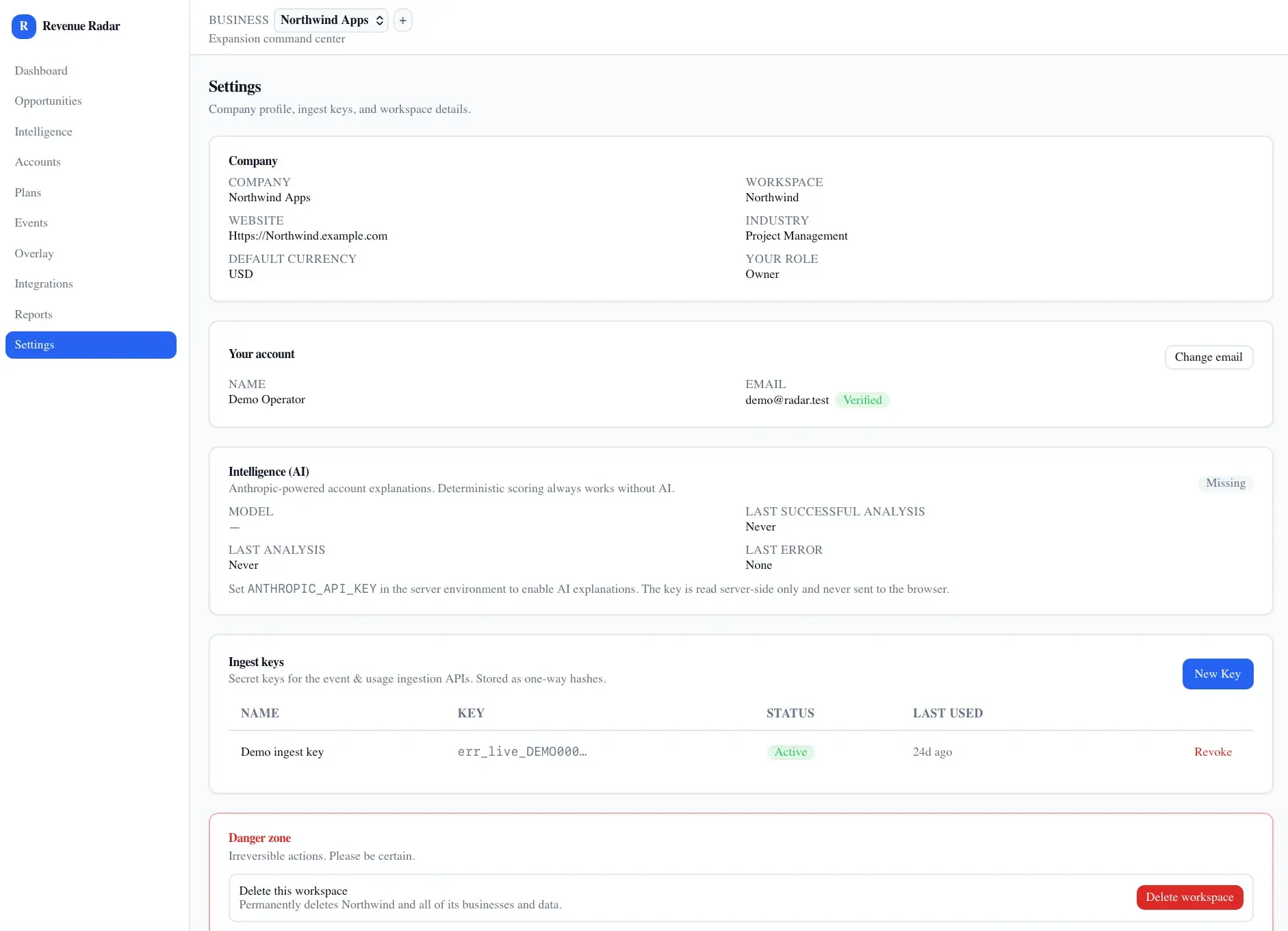
Task: Click the ANTHROPIC_API_KEY code text
Action: 312,589
